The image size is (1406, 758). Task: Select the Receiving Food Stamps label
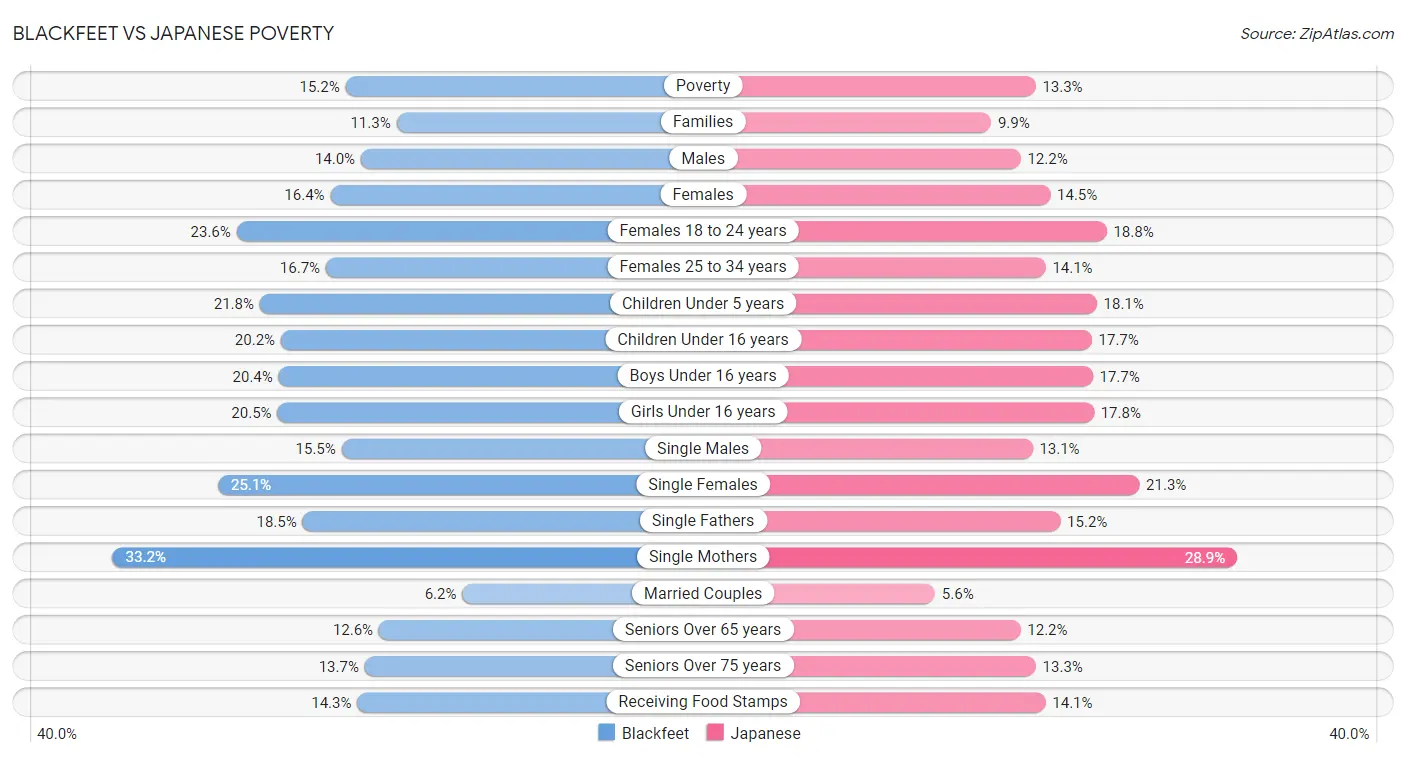[703, 702]
